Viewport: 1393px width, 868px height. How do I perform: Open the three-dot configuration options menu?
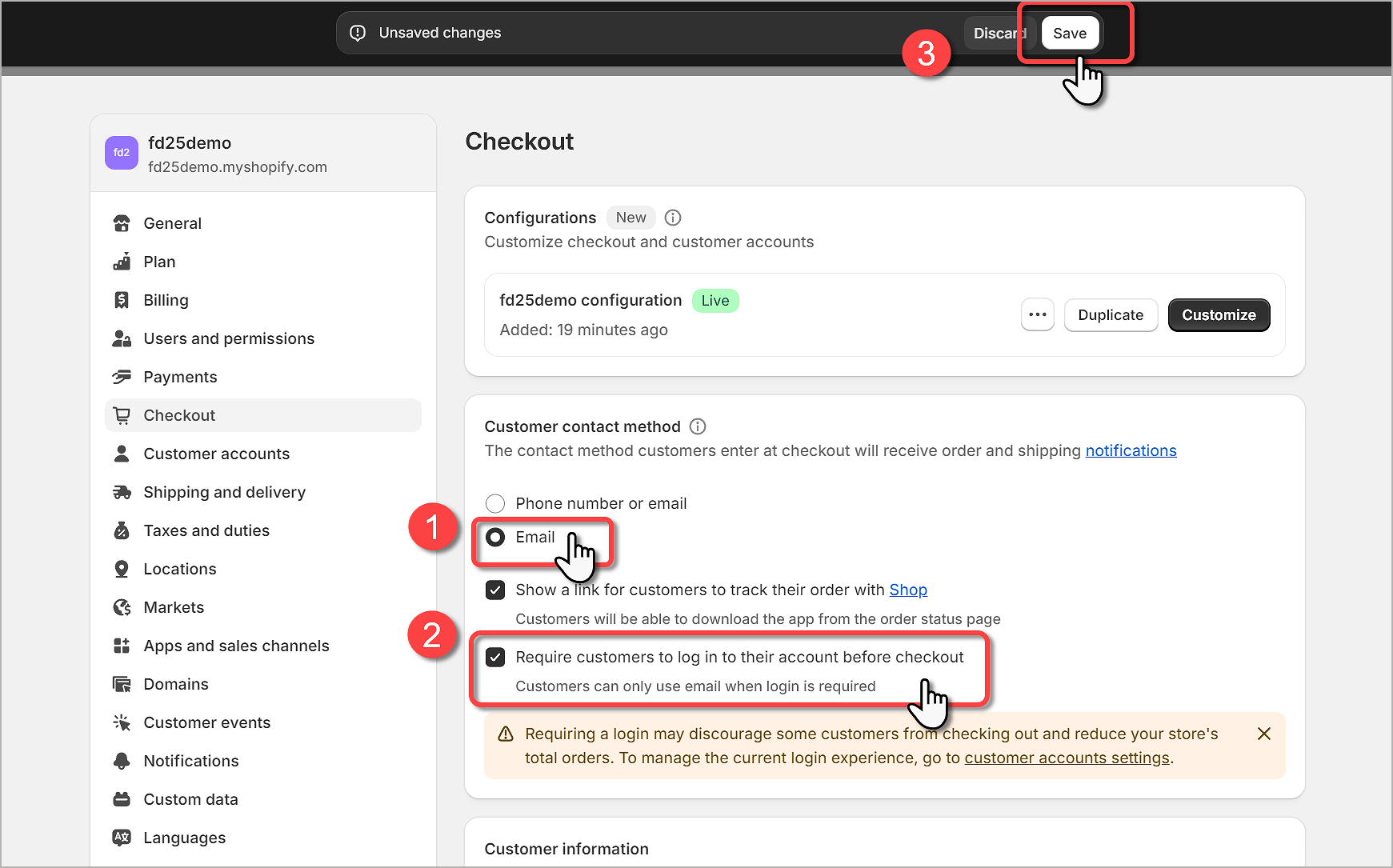point(1037,315)
